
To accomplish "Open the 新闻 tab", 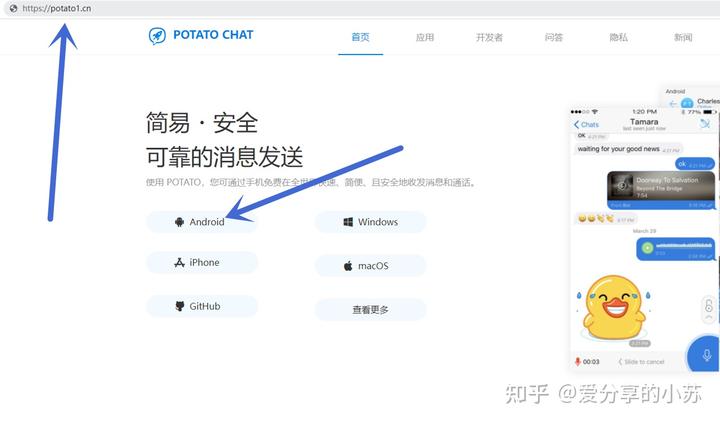I will click(x=683, y=37).
